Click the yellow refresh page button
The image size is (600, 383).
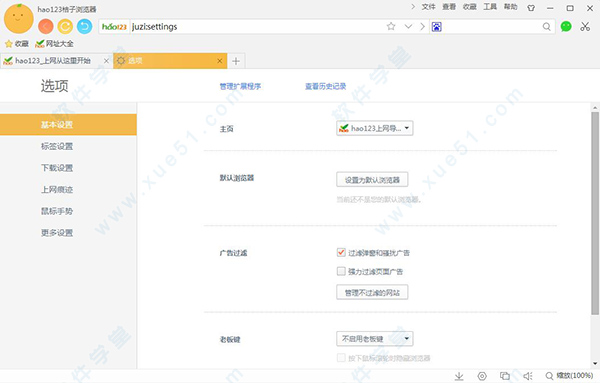click(65, 26)
